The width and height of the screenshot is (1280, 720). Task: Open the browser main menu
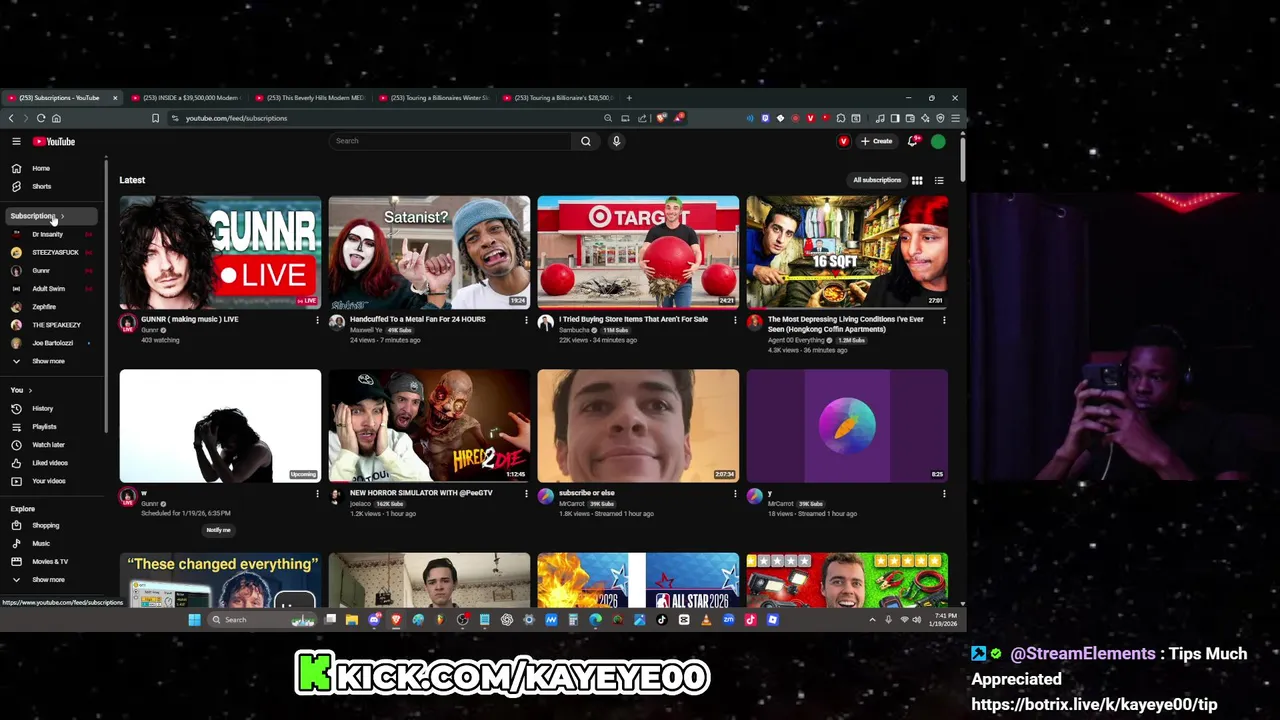point(955,118)
